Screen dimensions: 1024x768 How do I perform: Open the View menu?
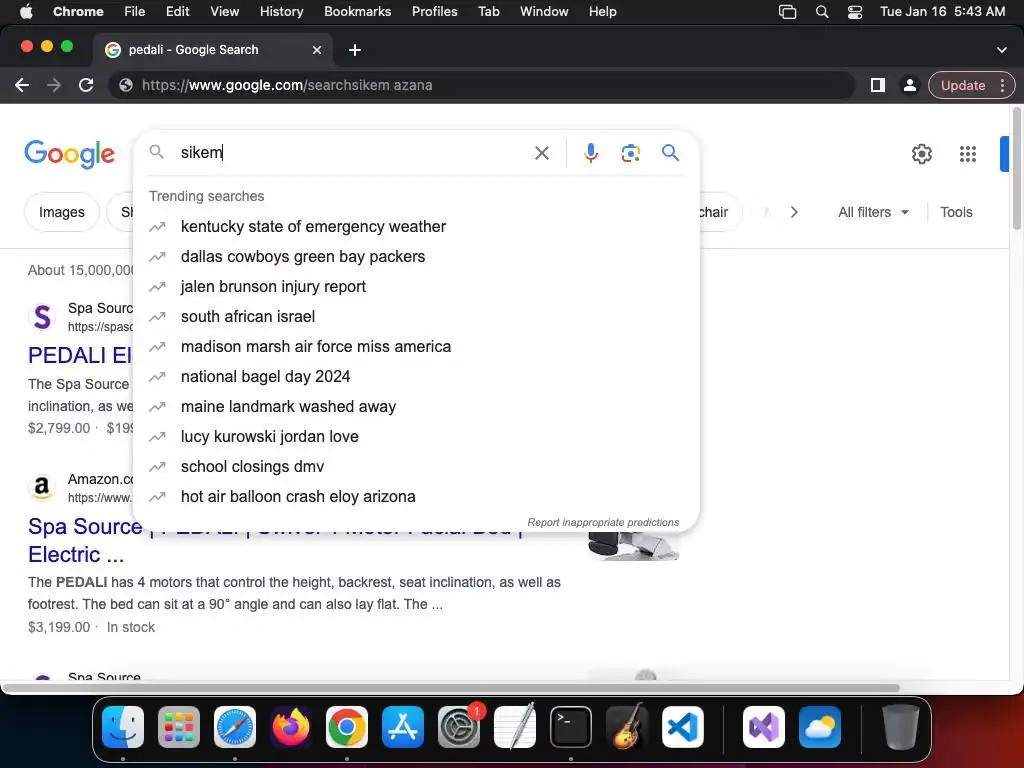pyautogui.click(x=225, y=12)
